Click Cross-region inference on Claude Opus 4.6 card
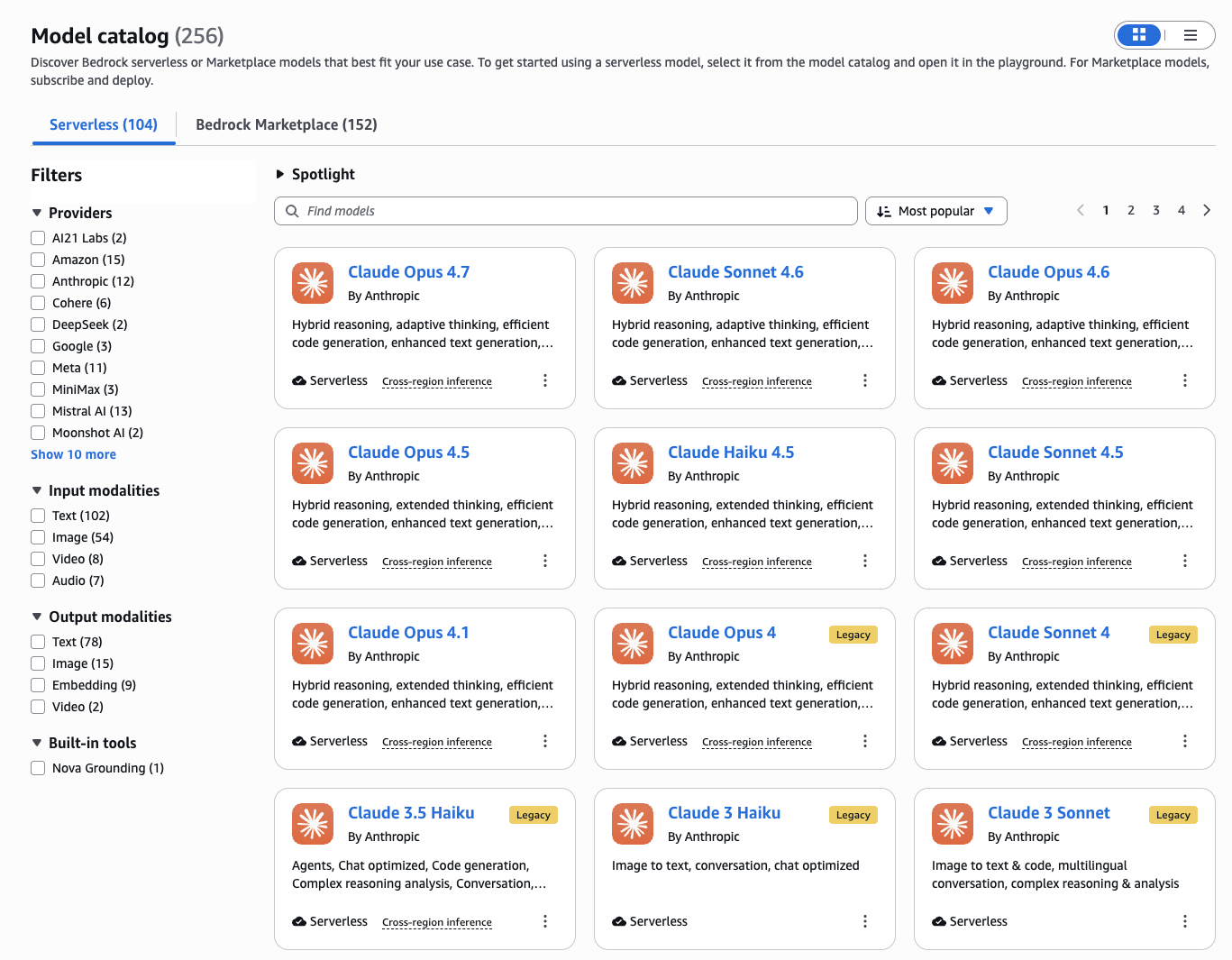 (1077, 381)
